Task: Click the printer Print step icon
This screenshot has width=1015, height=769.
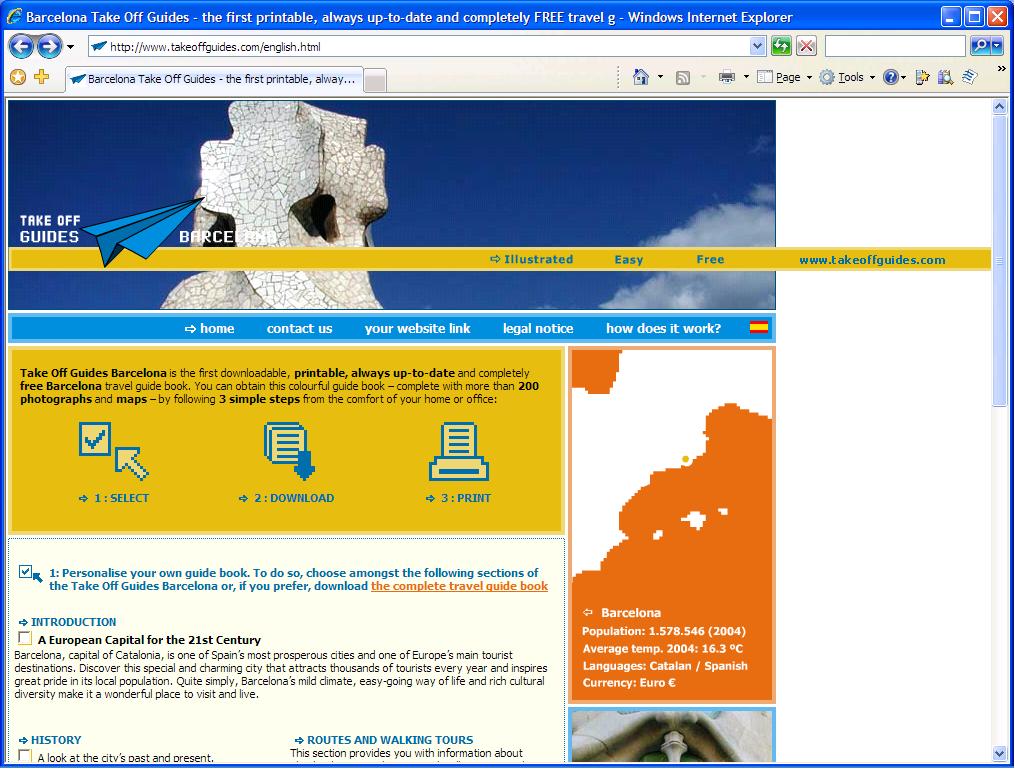Action: [x=458, y=451]
